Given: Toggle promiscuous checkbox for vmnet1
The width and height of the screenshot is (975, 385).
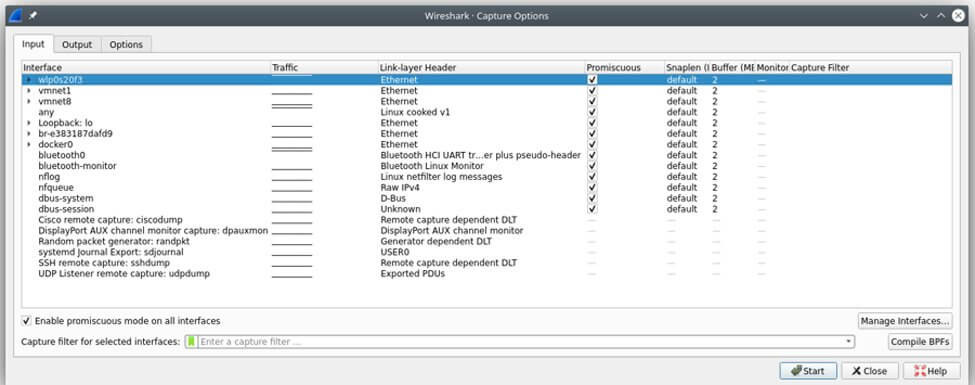Looking at the screenshot, I should pos(592,91).
